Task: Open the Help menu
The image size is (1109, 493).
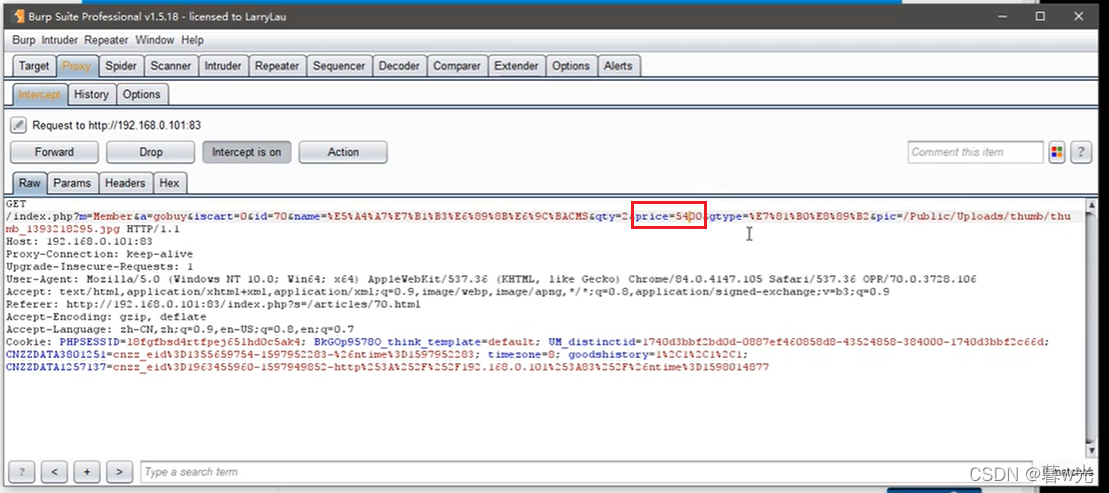Action: [x=192, y=40]
